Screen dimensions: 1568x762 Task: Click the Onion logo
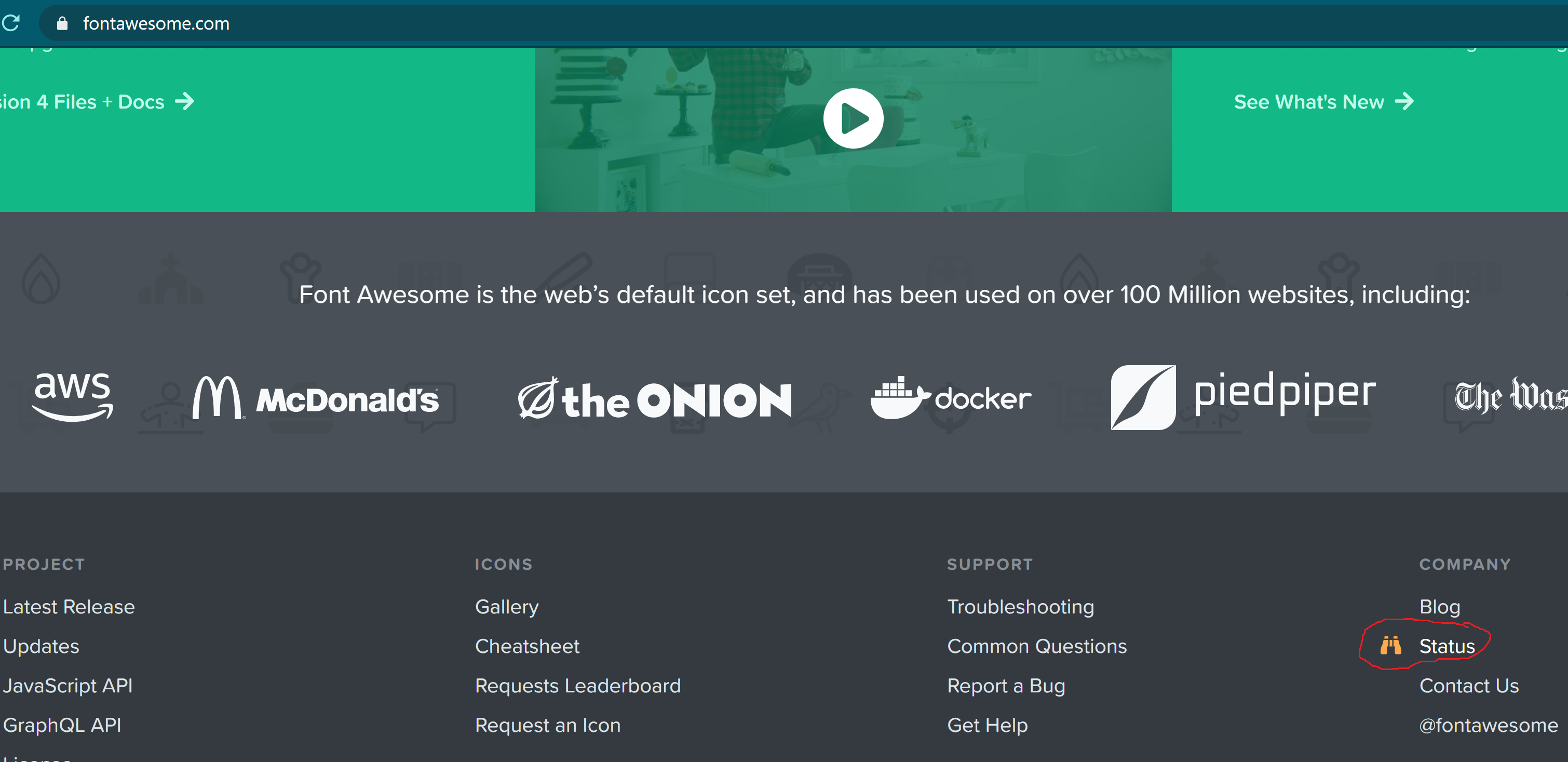pos(654,399)
